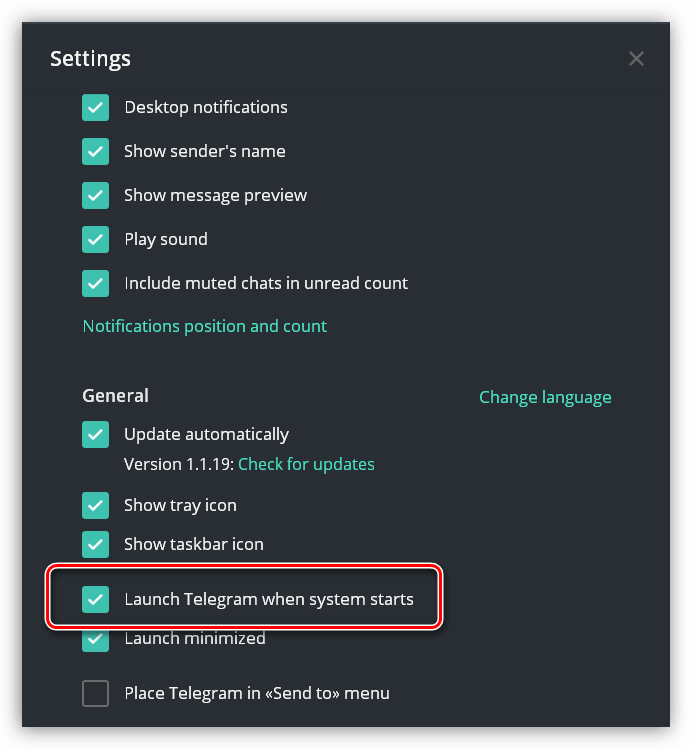Click the Change language link
This screenshot has width=692, height=749.
coord(545,397)
